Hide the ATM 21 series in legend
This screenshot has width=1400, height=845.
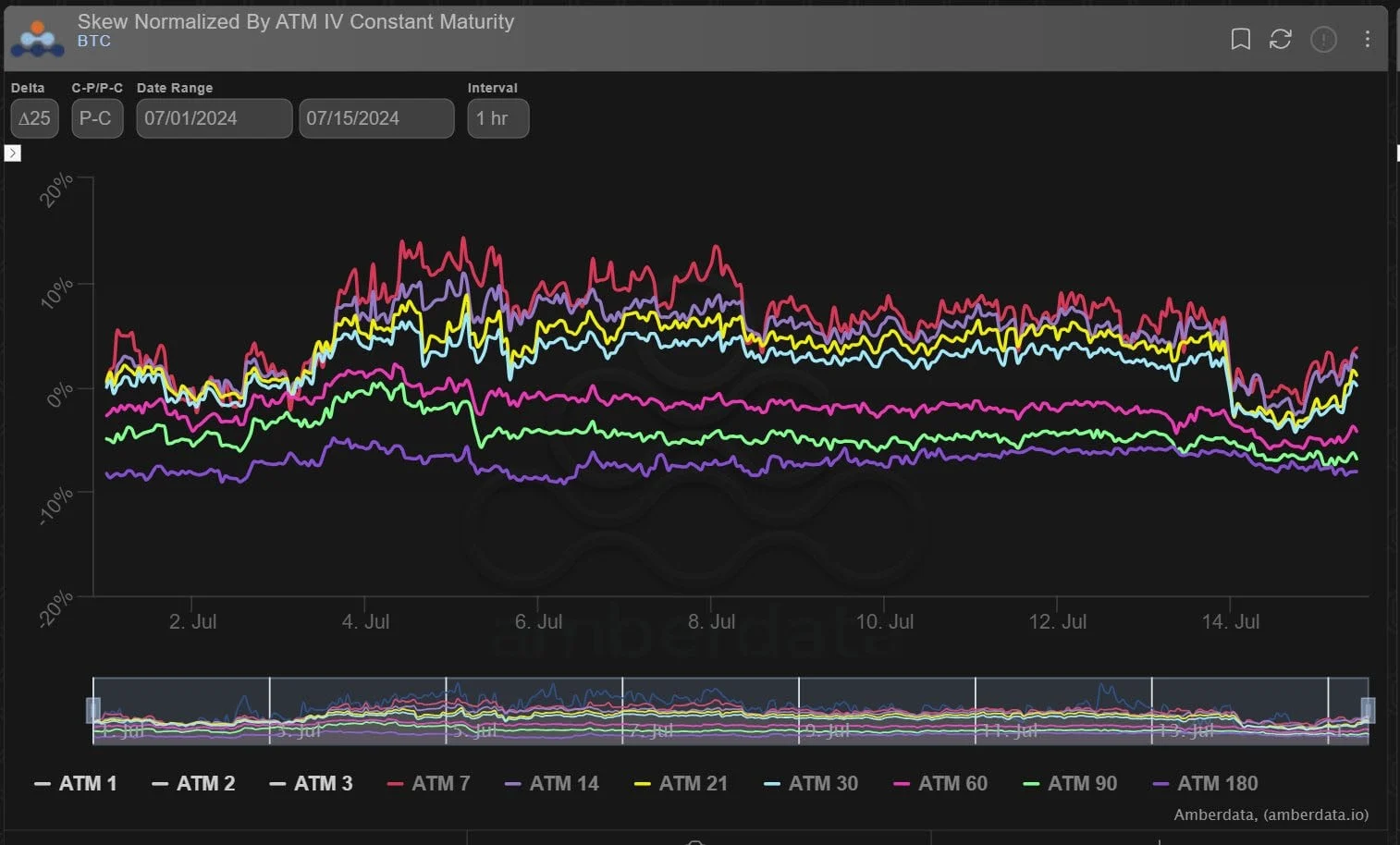(682, 783)
